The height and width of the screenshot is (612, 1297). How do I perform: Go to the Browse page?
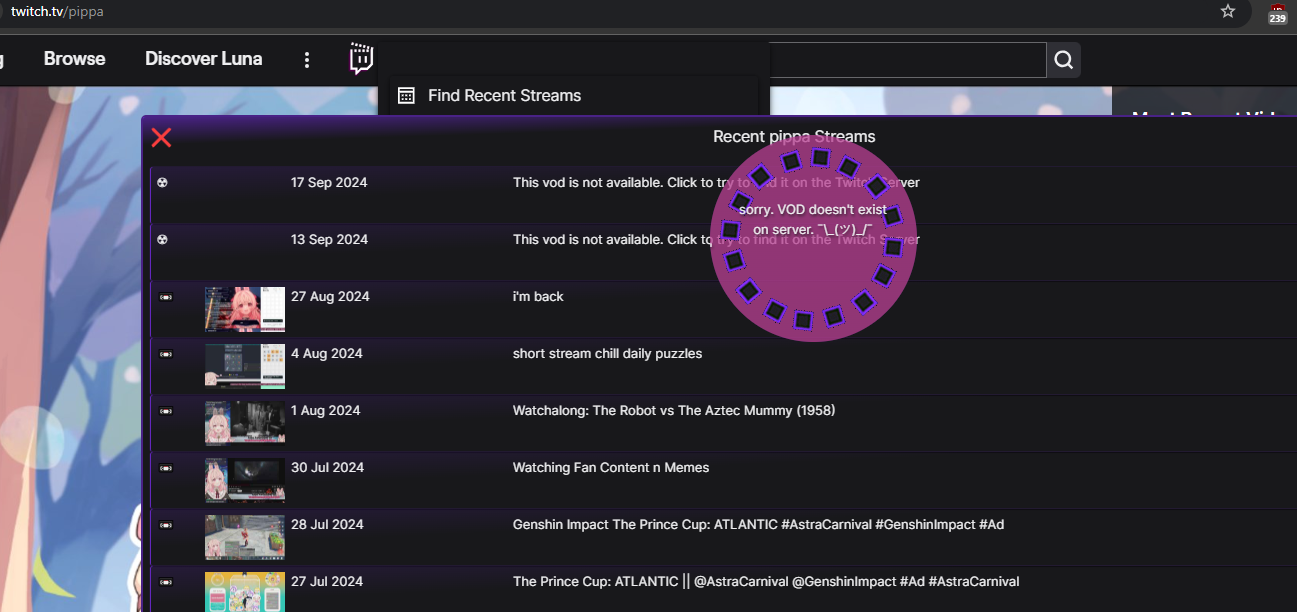click(x=74, y=59)
